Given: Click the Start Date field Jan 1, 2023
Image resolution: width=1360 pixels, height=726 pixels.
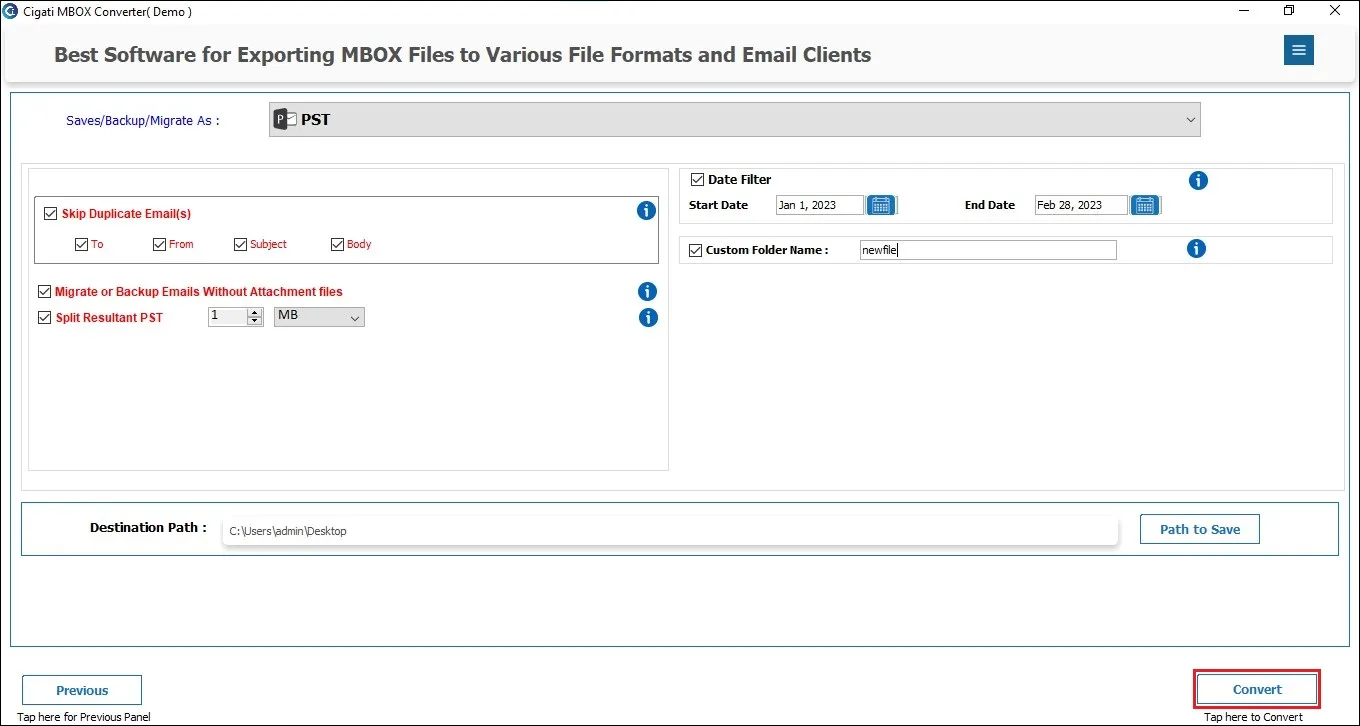Looking at the screenshot, I should tap(820, 205).
